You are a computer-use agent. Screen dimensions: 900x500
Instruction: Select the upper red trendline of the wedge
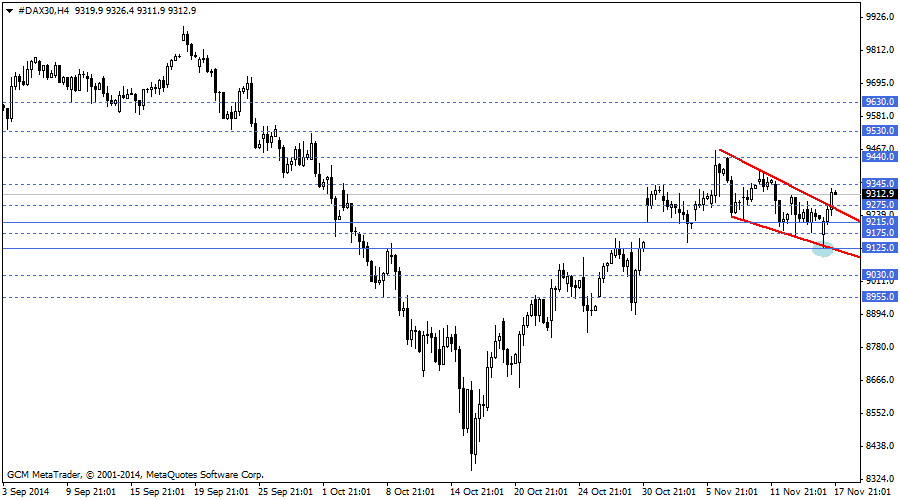790,185
